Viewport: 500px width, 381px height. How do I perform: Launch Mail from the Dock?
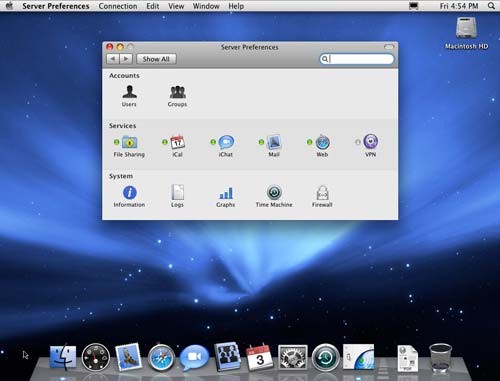pyautogui.click(x=128, y=357)
